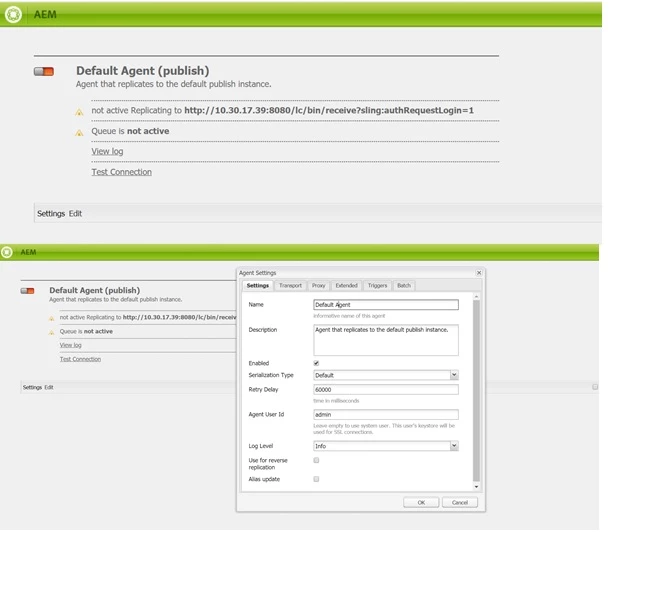This screenshot has width=663, height=591.
Task: Open the Log Level dropdown
Action: (454, 446)
